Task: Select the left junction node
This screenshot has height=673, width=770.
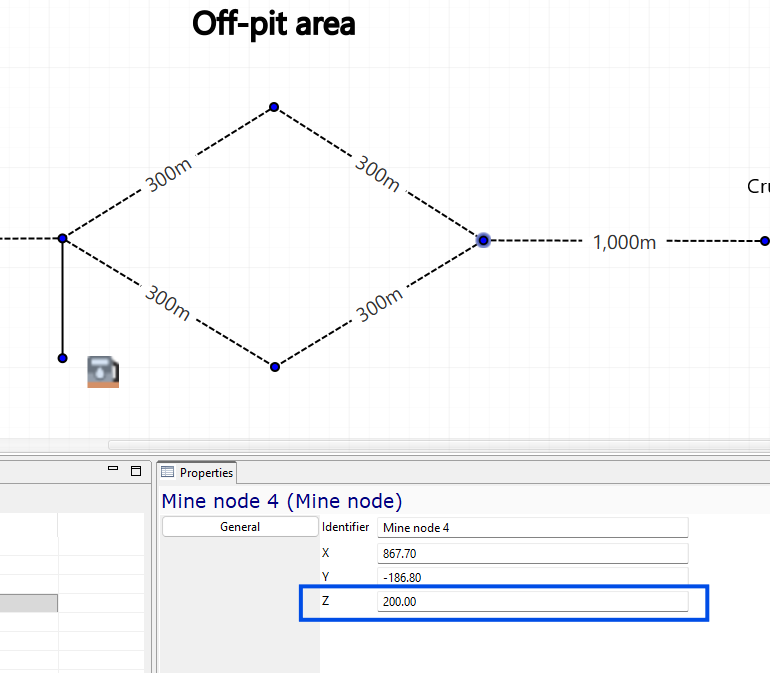Action: click(x=62, y=238)
